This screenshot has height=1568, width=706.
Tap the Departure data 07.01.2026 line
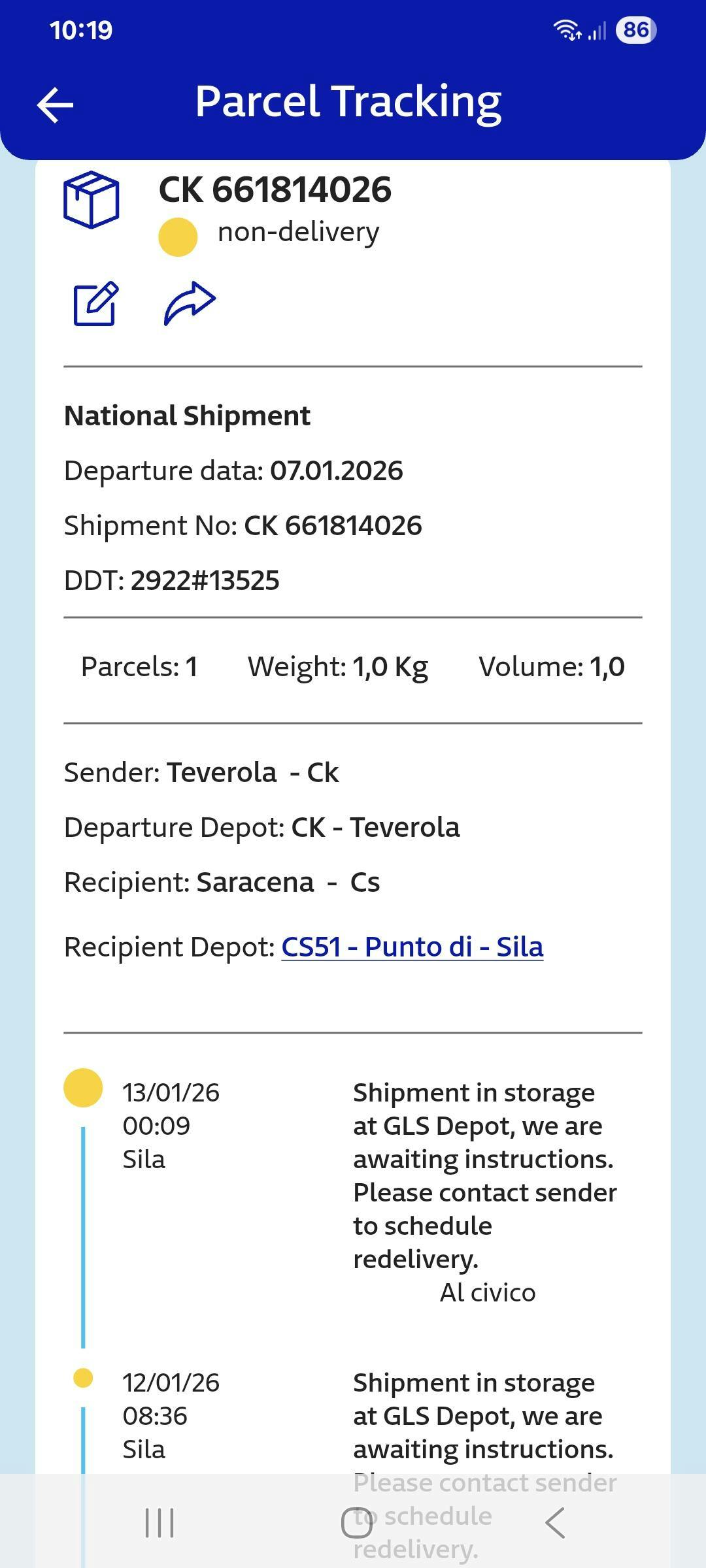[x=233, y=470]
